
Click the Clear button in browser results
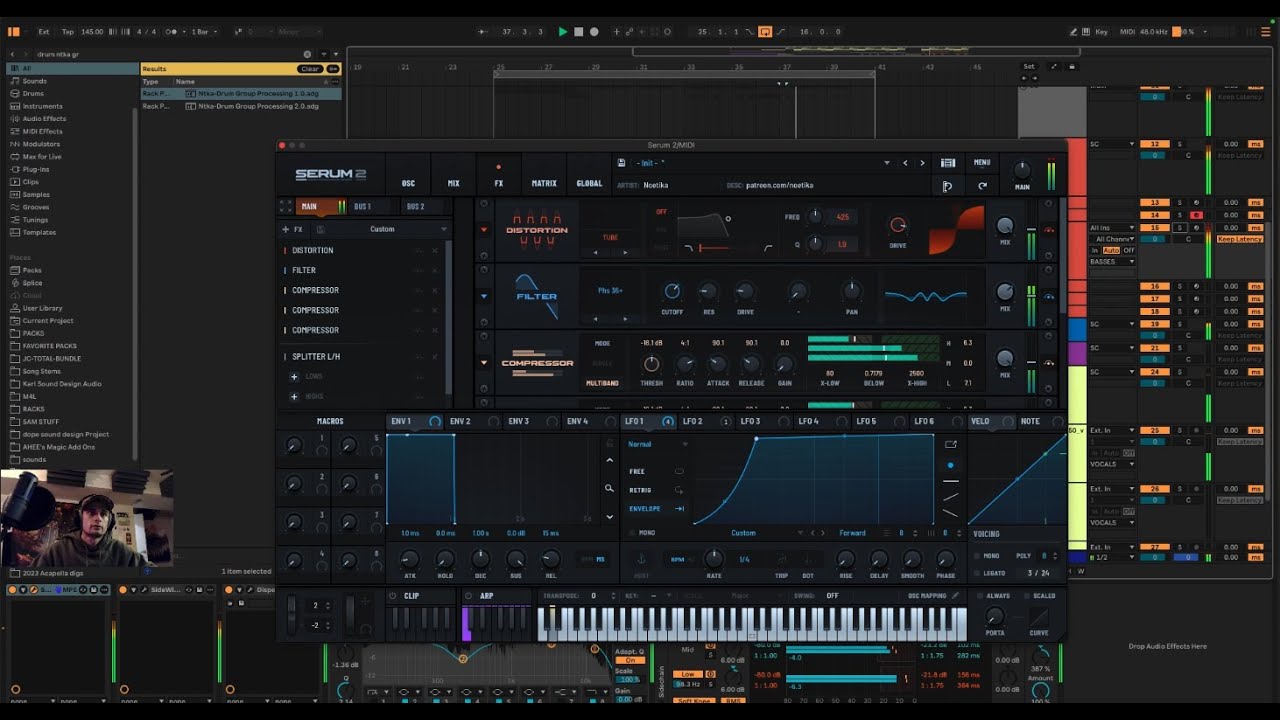310,69
